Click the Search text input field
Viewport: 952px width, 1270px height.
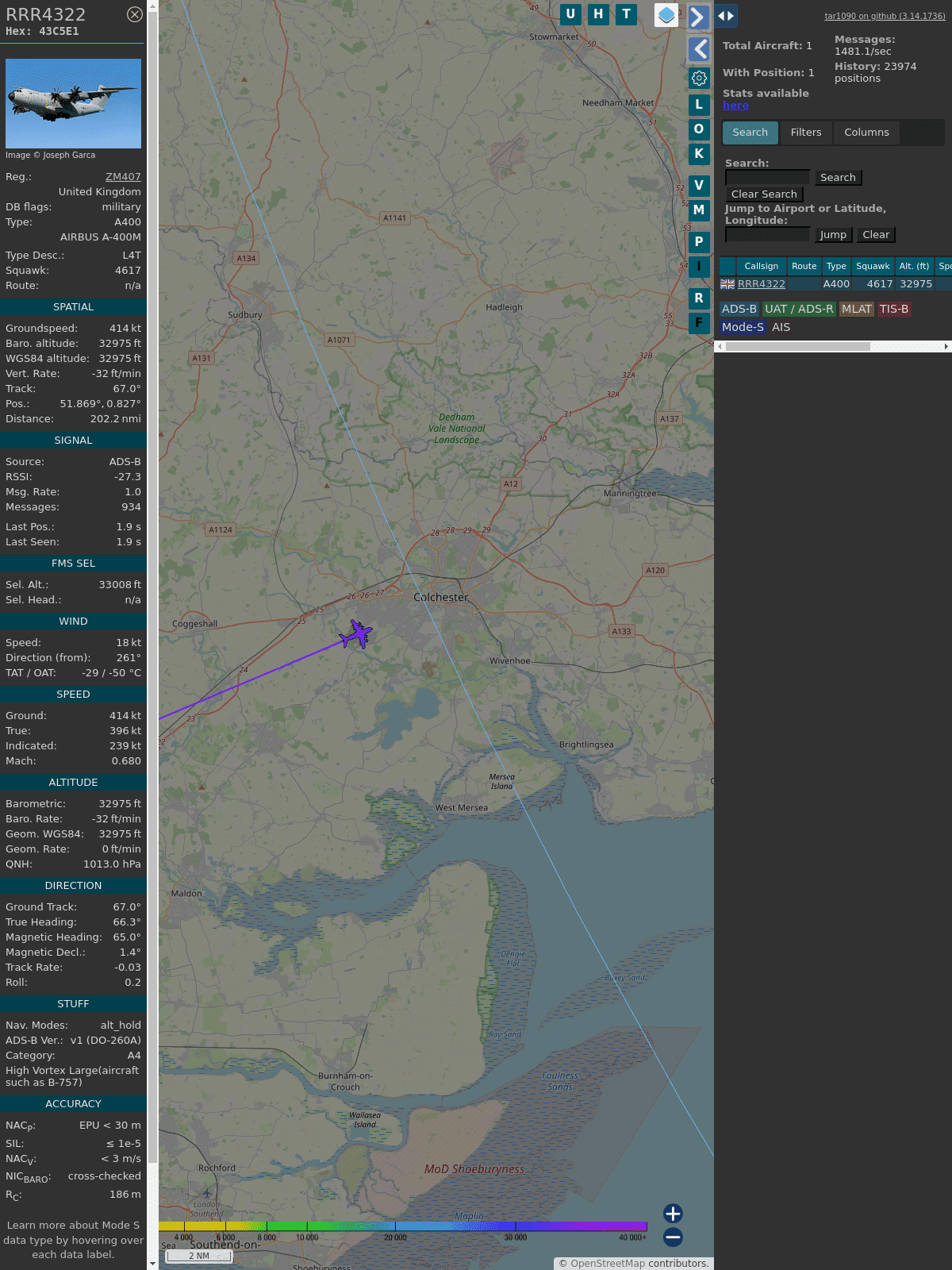tap(767, 178)
